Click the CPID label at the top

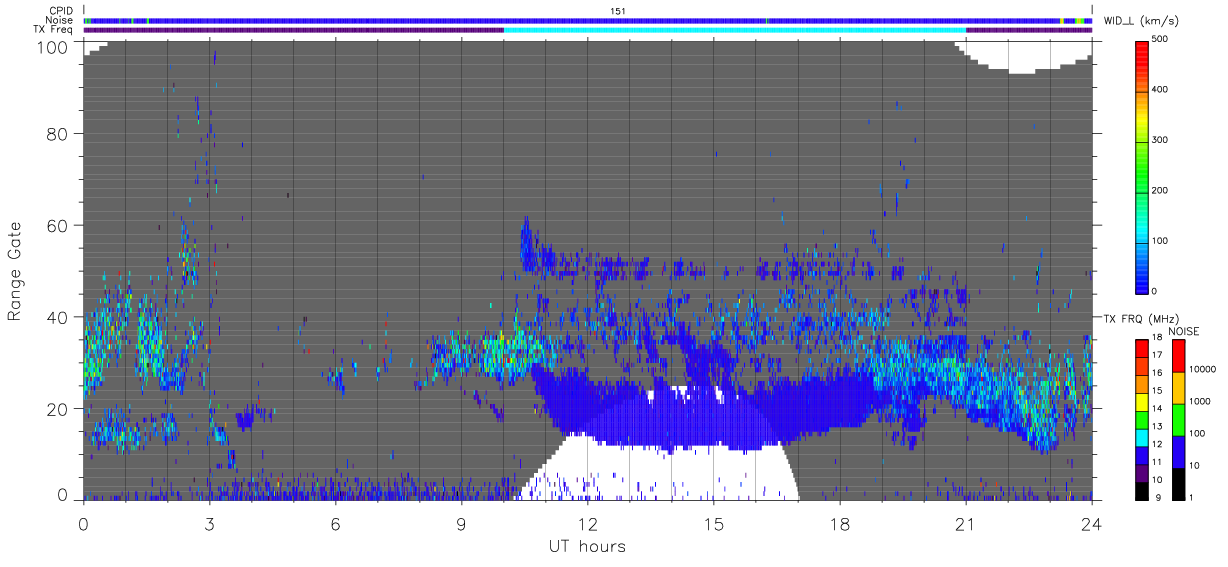coord(60,11)
